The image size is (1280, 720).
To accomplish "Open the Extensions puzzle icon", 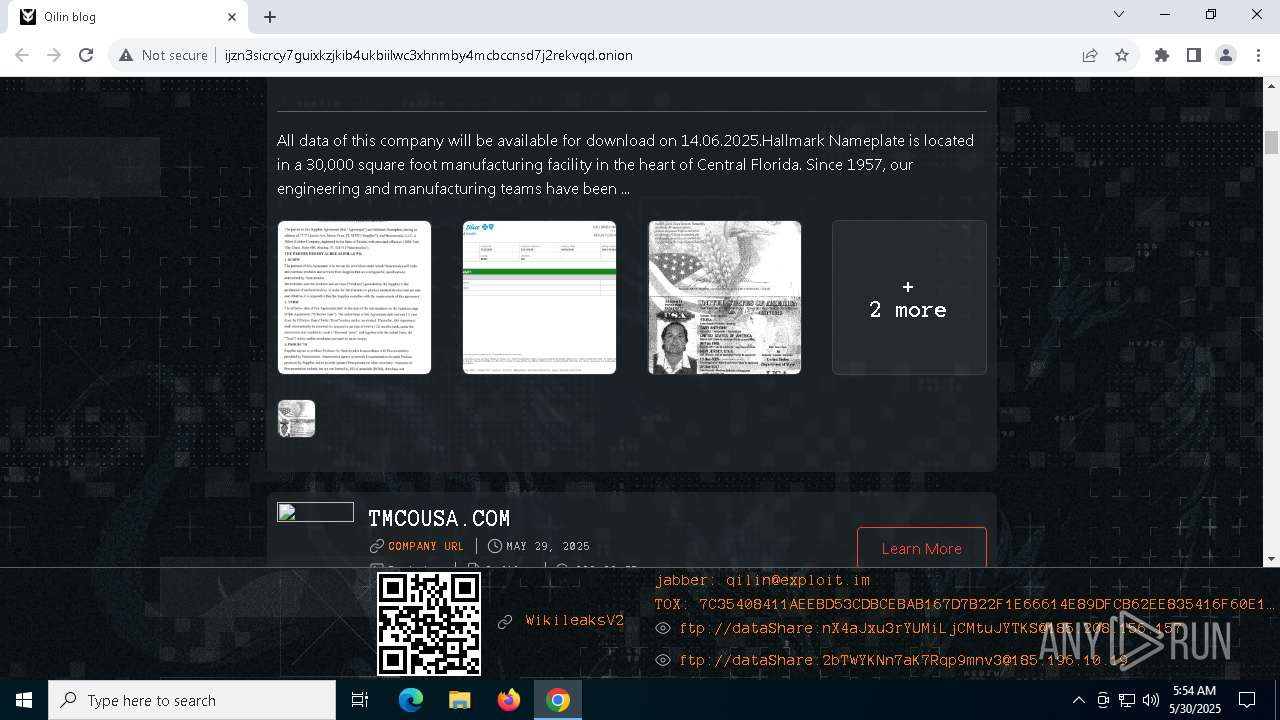I will click(x=1161, y=55).
